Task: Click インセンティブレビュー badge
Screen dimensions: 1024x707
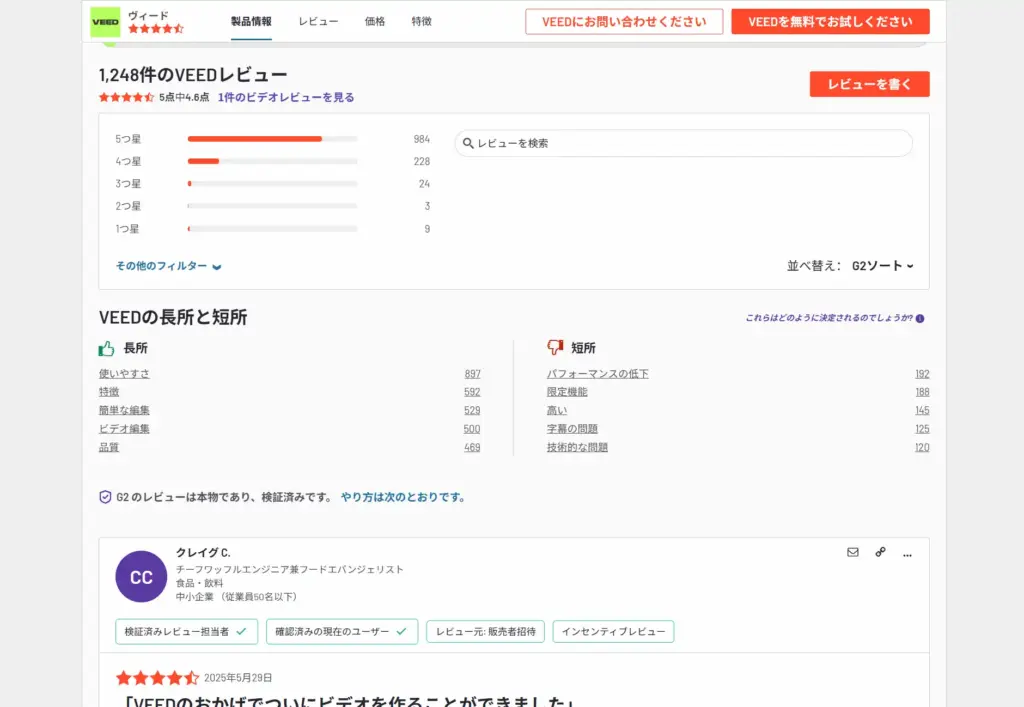Action: tap(613, 632)
